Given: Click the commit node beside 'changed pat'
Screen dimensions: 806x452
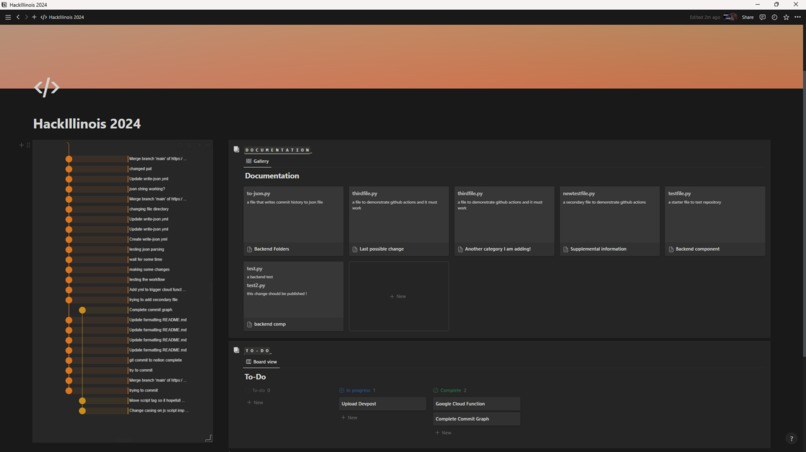Looking at the screenshot, I should coord(69,169).
